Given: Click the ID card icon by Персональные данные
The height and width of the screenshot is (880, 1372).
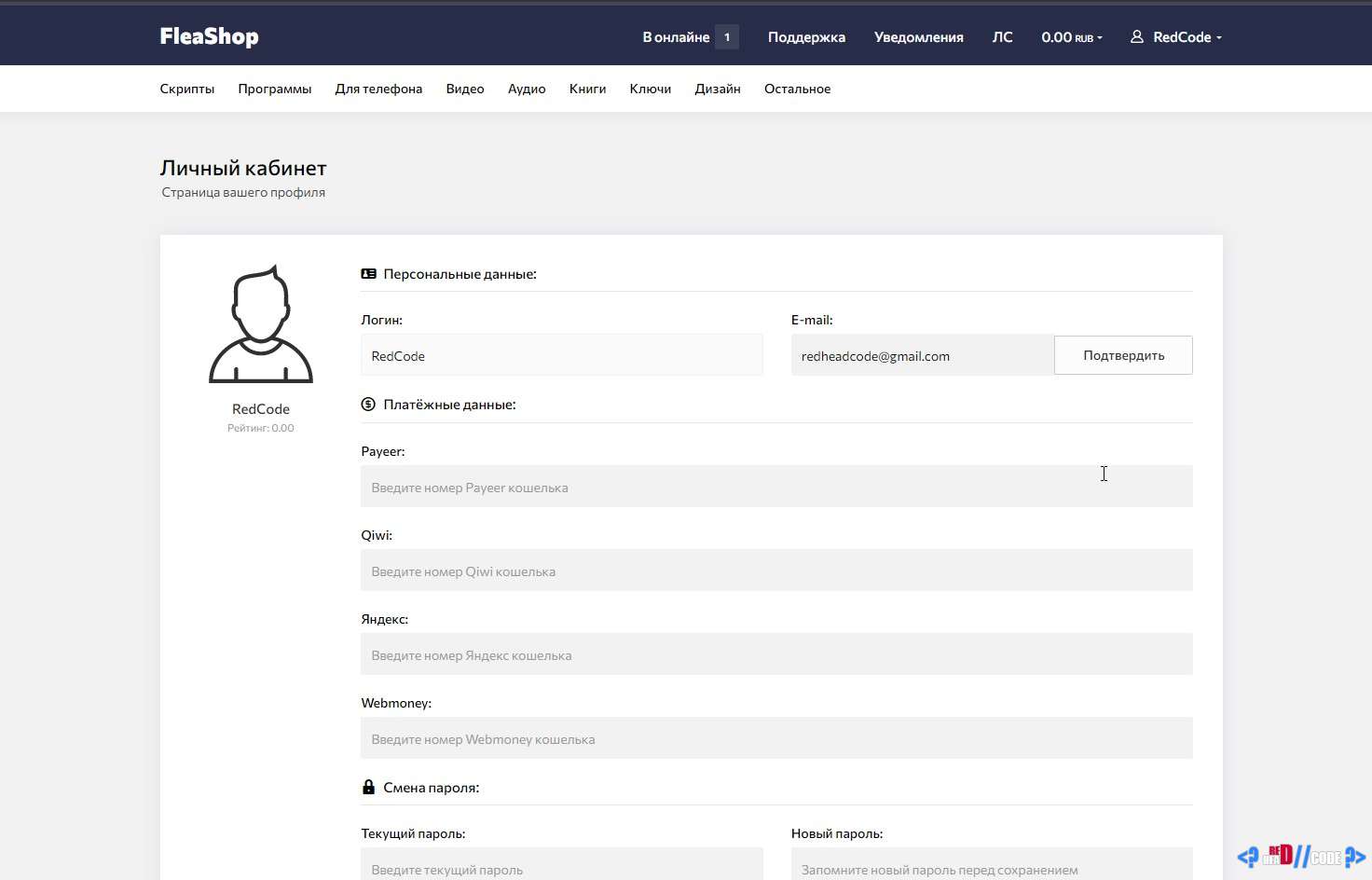Looking at the screenshot, I should click(369, 274).
